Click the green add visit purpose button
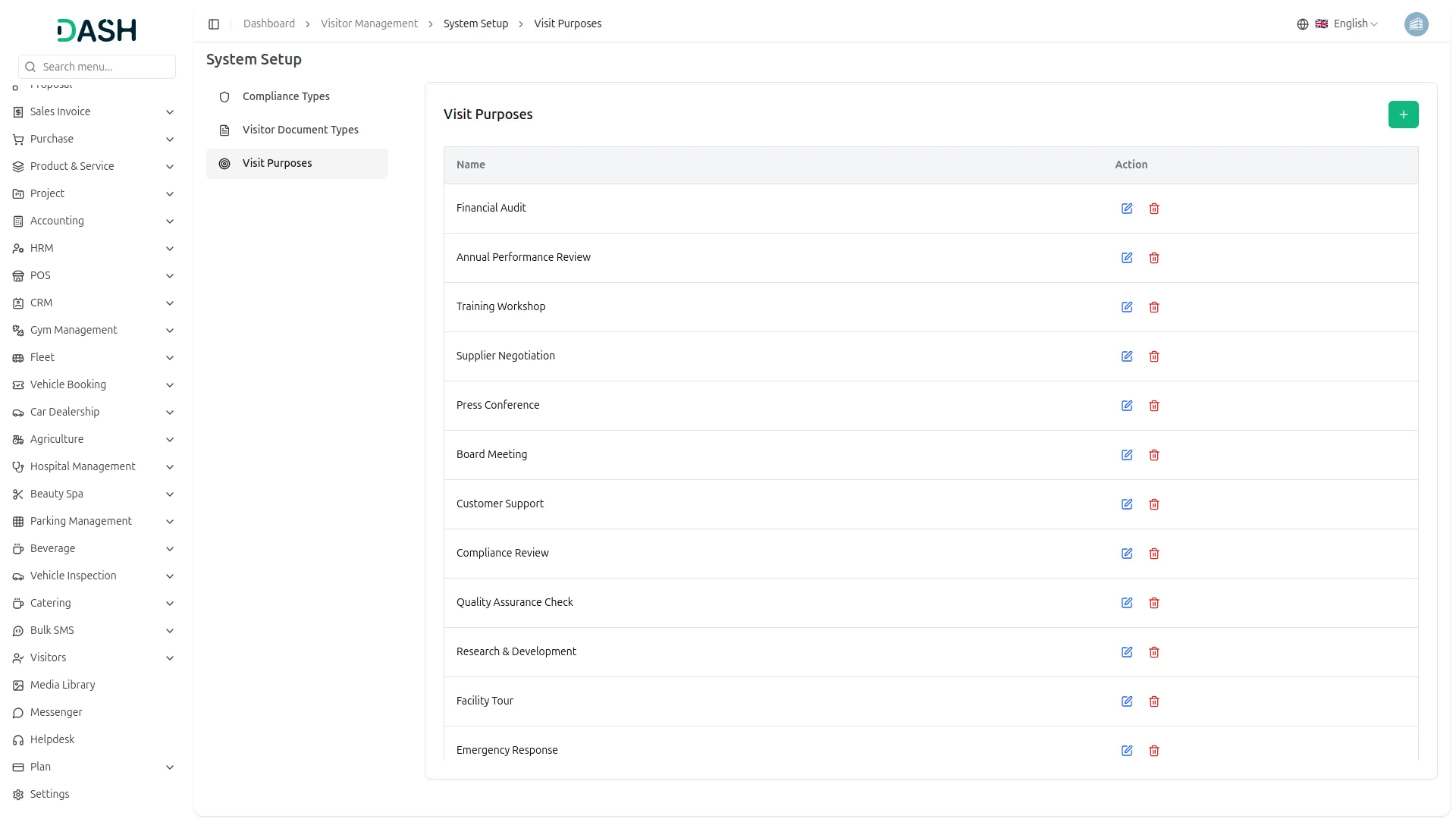 [1403, 115]
